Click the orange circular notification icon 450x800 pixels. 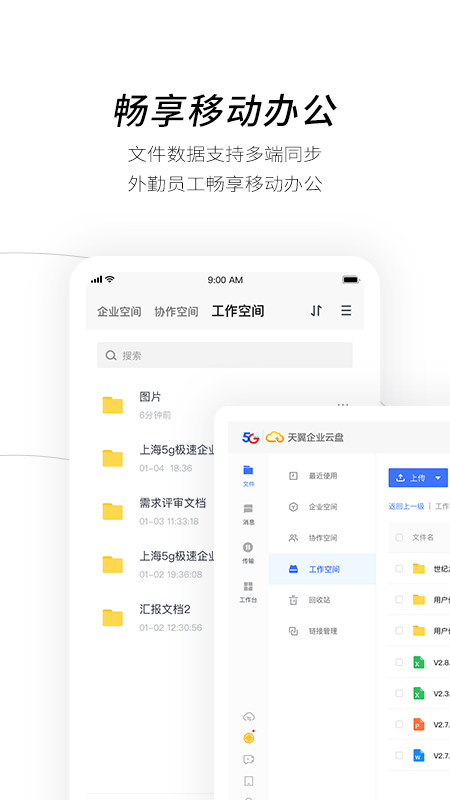pyautogui.click(x=248, y=737)
